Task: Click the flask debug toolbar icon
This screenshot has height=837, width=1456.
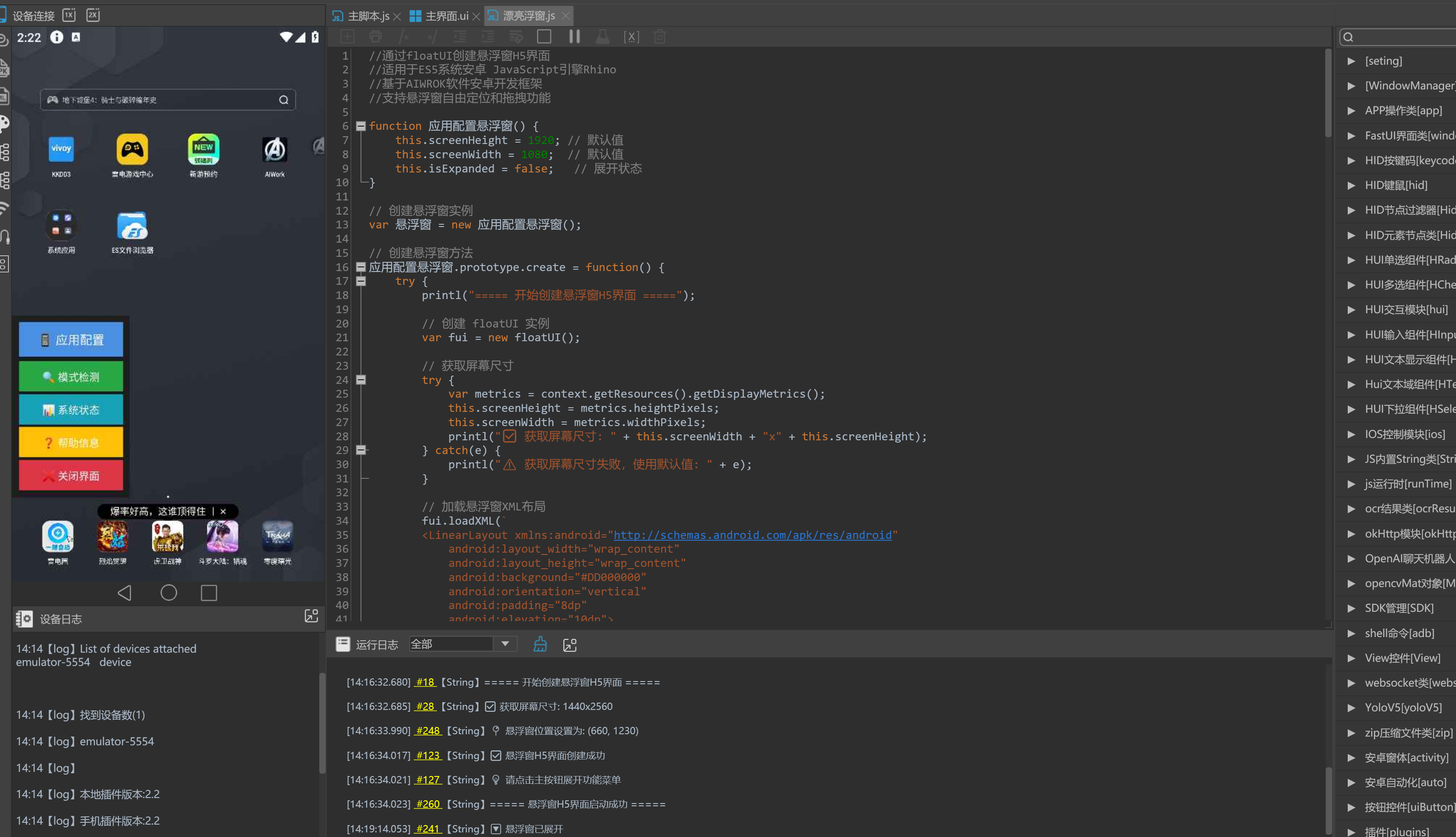Action: pos(602,37)
